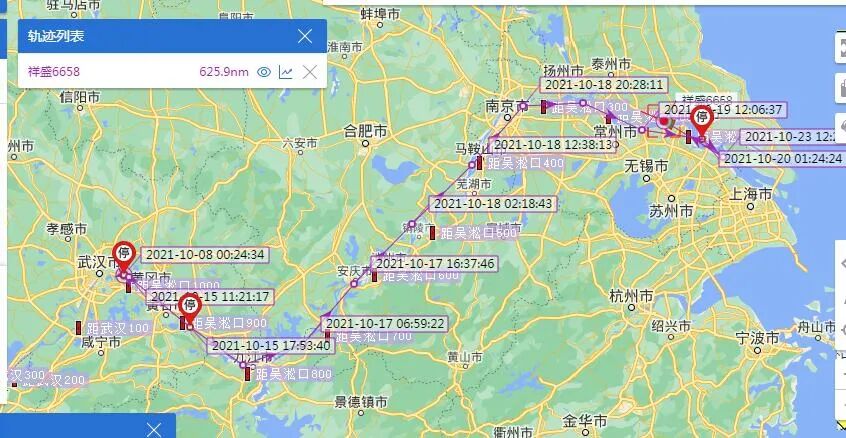Click the red ship icon near 常州市
Image resolution: width=846 pixels, height=438 pixels.
[665, 122]
